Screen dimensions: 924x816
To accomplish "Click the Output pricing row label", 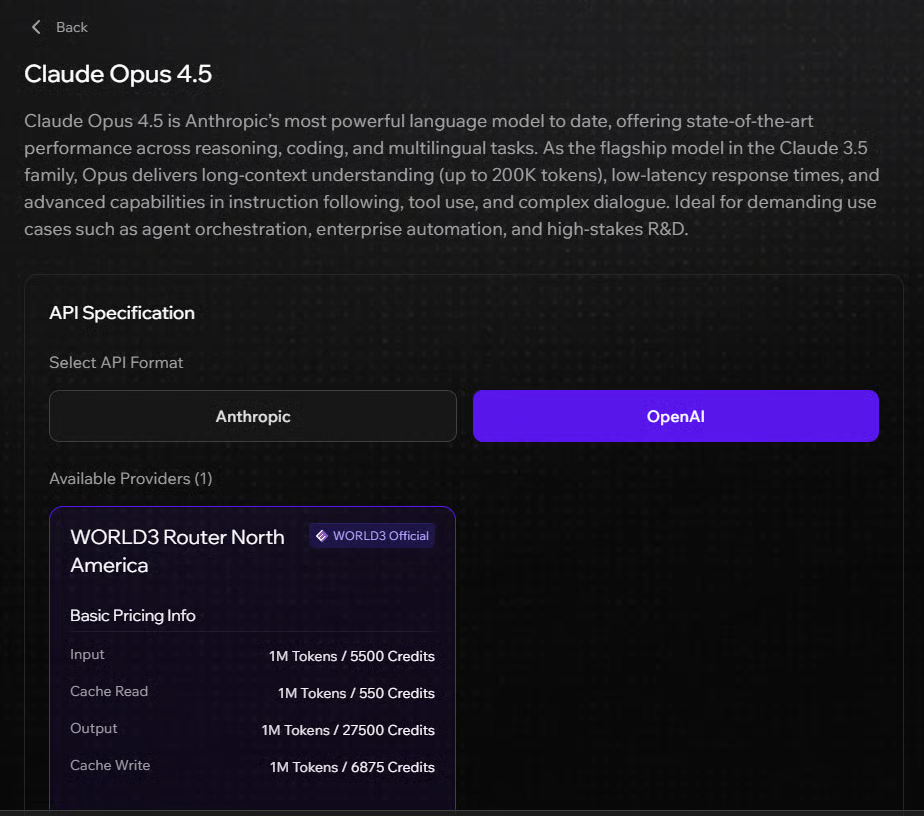I will coord(94,729).
